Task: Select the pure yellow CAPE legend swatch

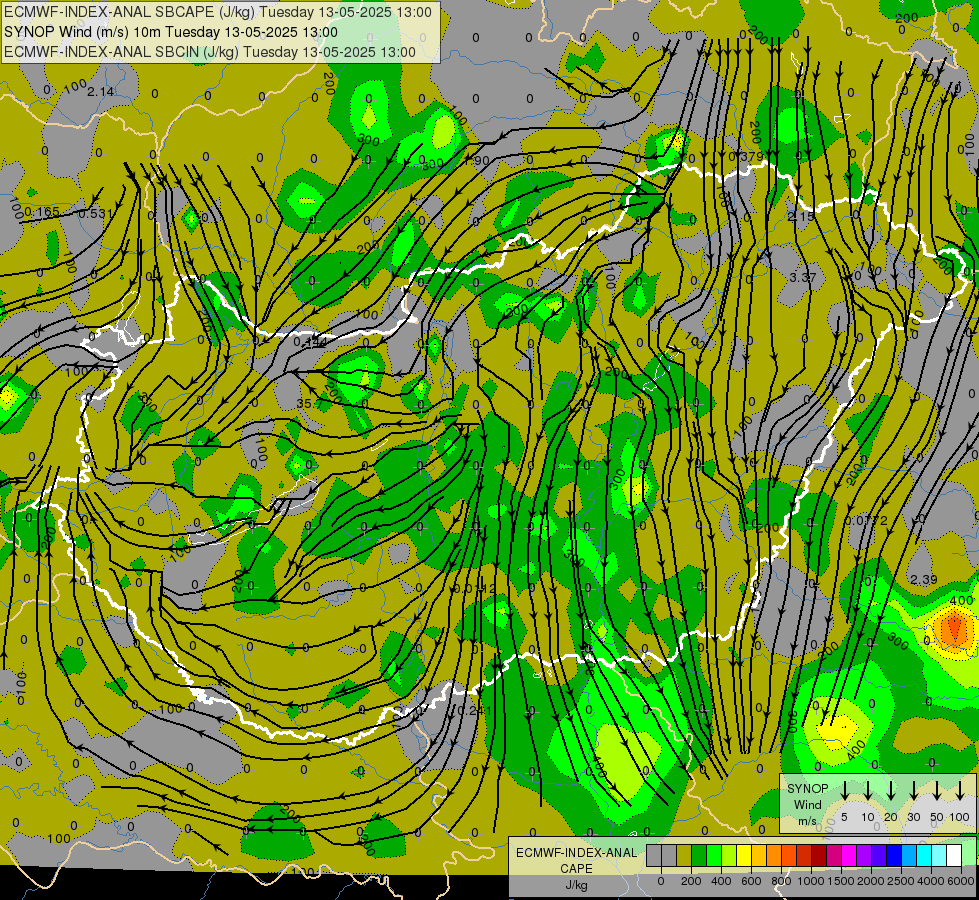Action: (x=744, y=855)
